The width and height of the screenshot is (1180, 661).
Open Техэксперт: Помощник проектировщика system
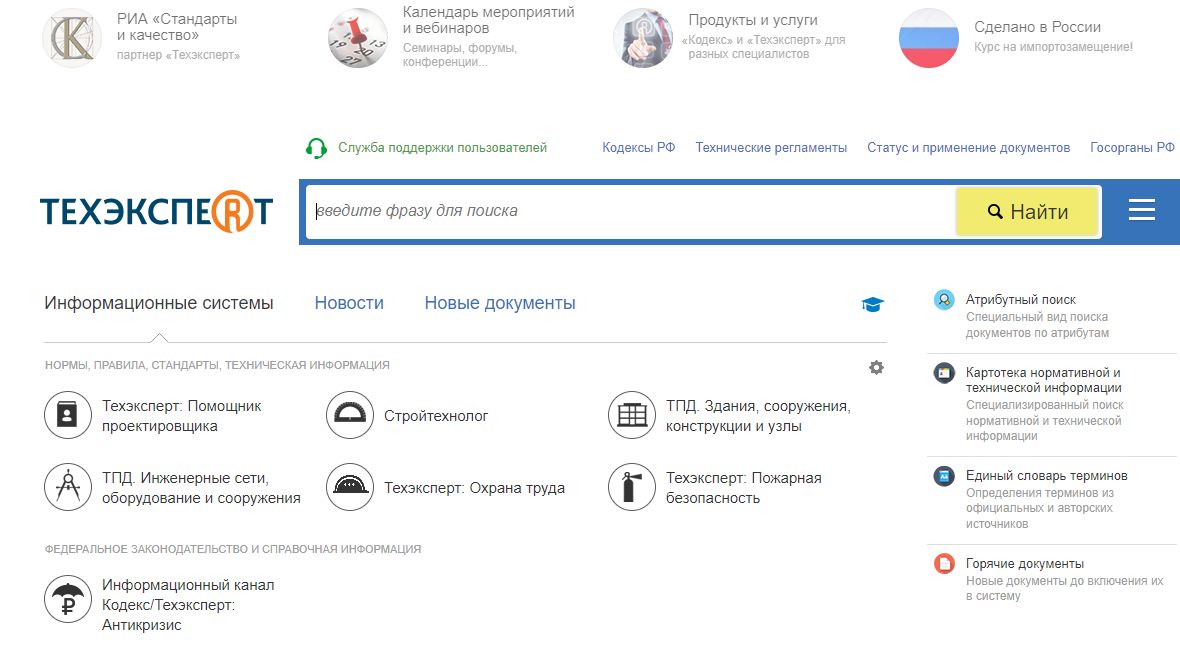181,416
